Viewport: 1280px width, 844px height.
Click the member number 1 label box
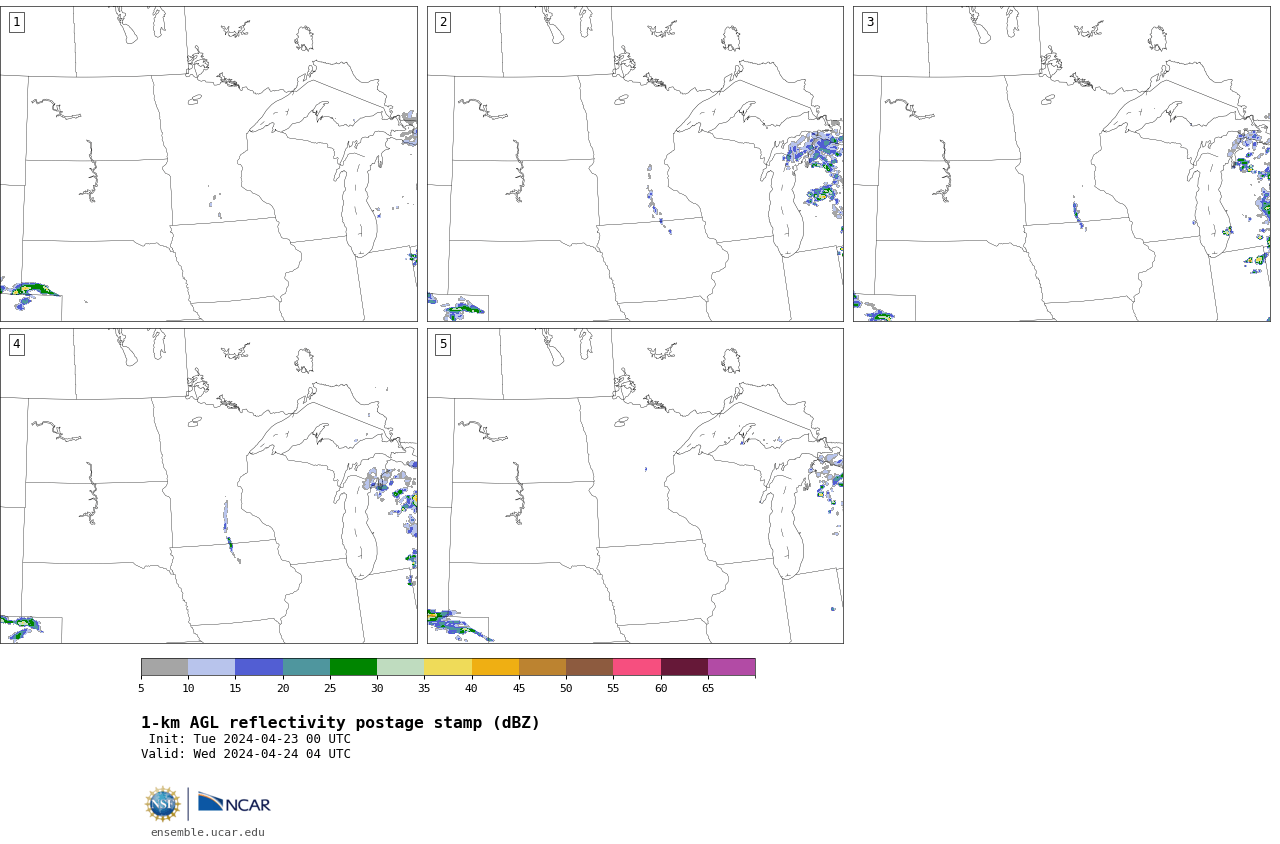16,22
